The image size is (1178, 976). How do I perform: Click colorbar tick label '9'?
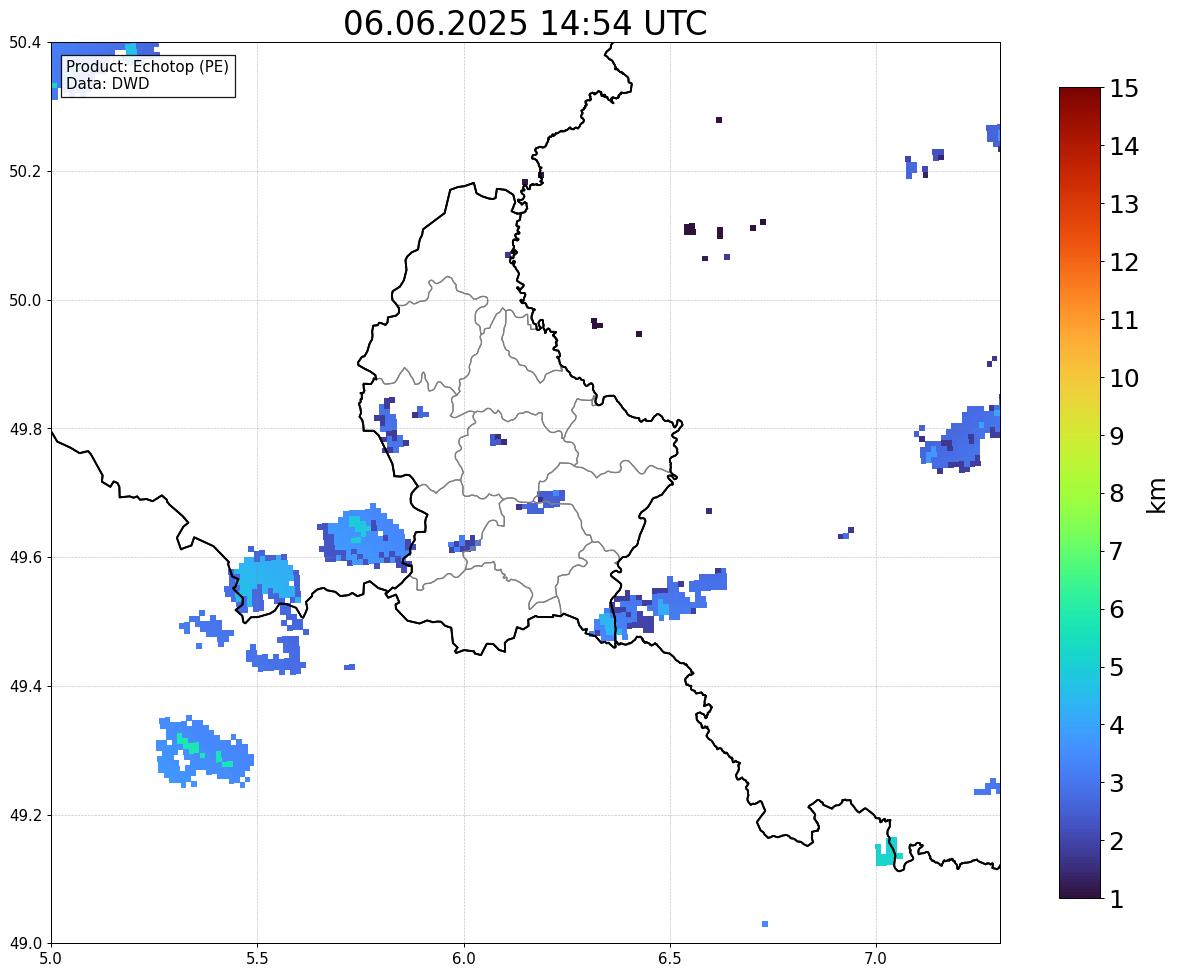coord(1116,436)
